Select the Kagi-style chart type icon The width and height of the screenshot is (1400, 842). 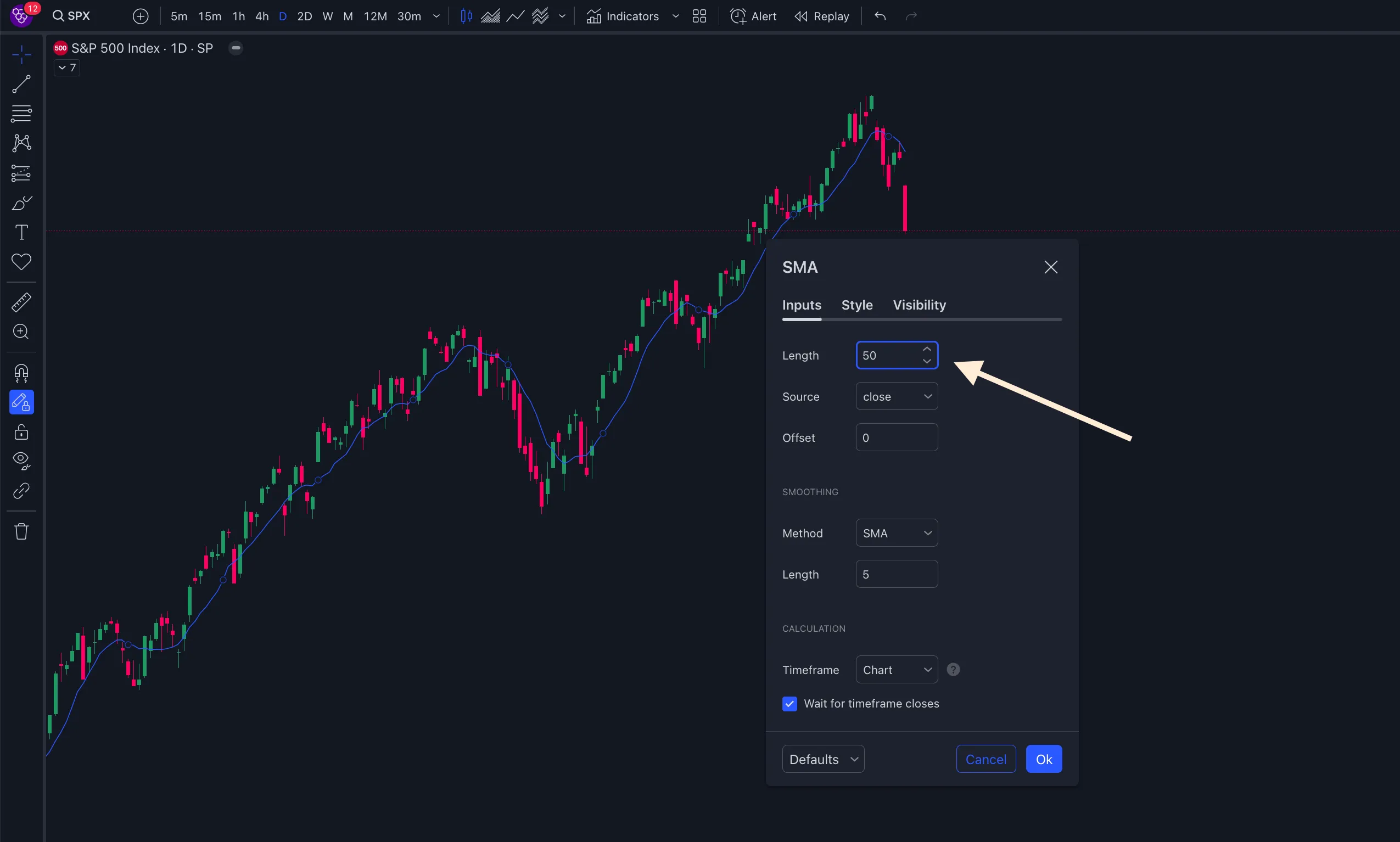[540, 16]
